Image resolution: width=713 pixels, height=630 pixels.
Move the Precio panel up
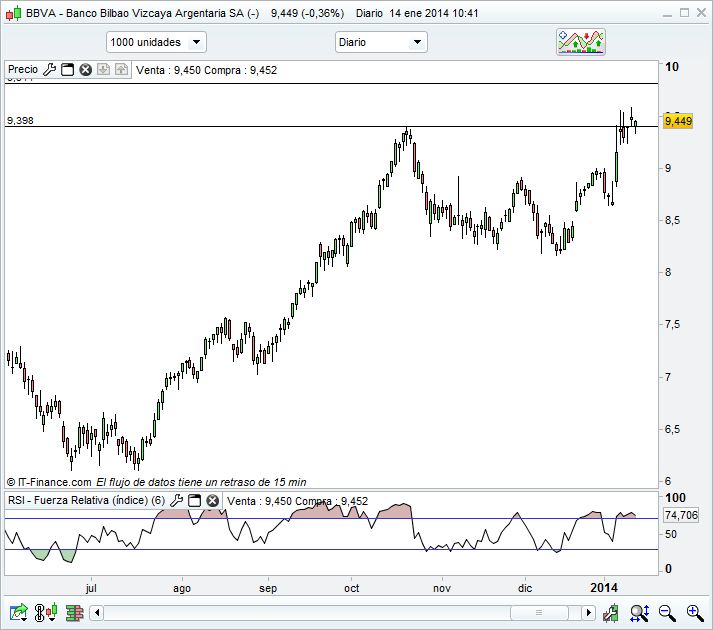tap(121, 70)
